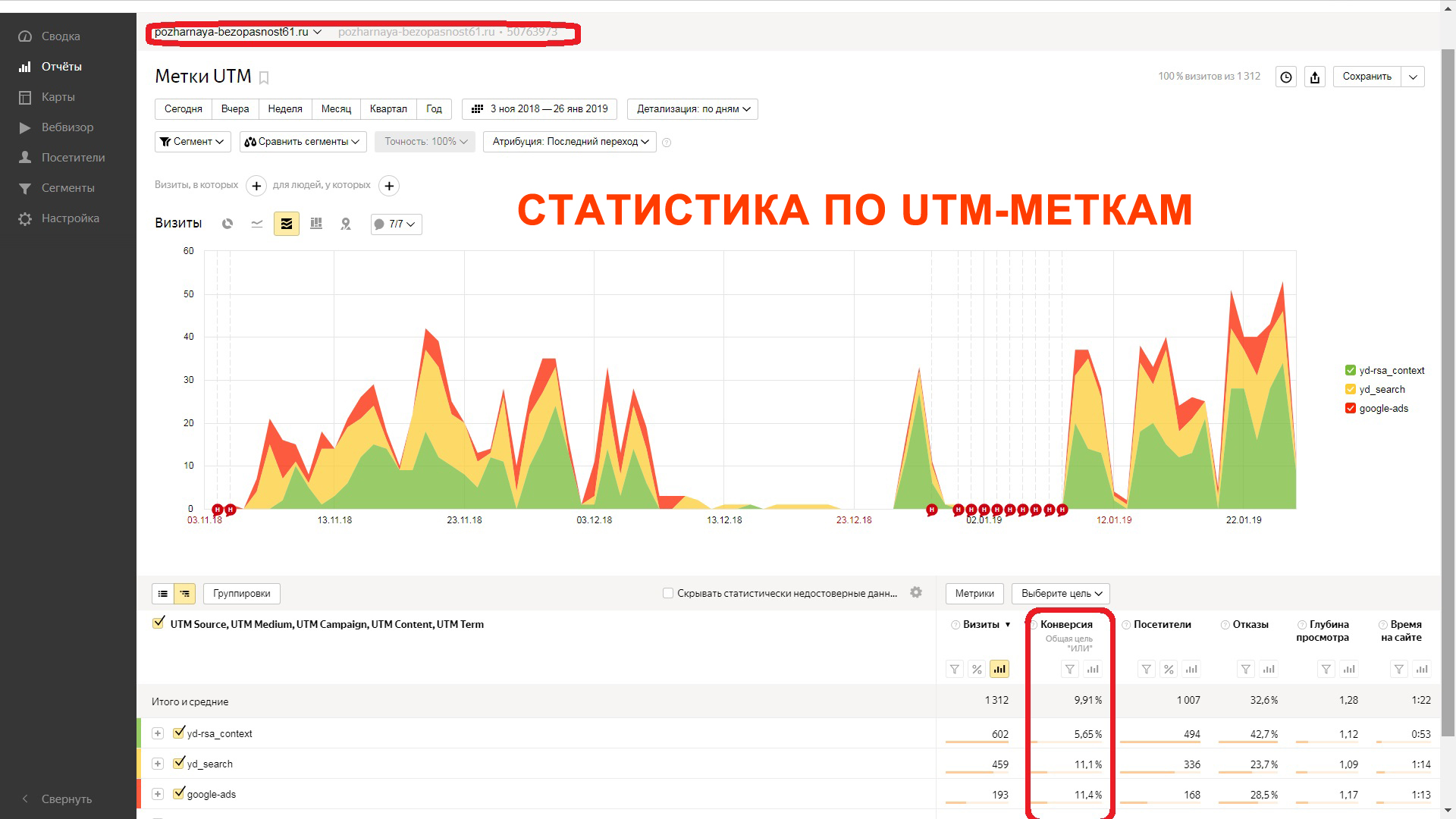Select the Месяц period
The width and height of the screenshot is (1456, 819).
[x=336, y=109]
